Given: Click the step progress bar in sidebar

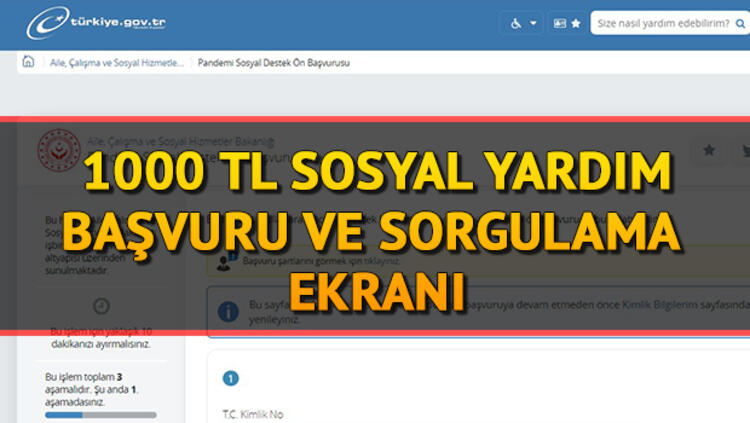Looking at the screenshot, I should [100, 413].
